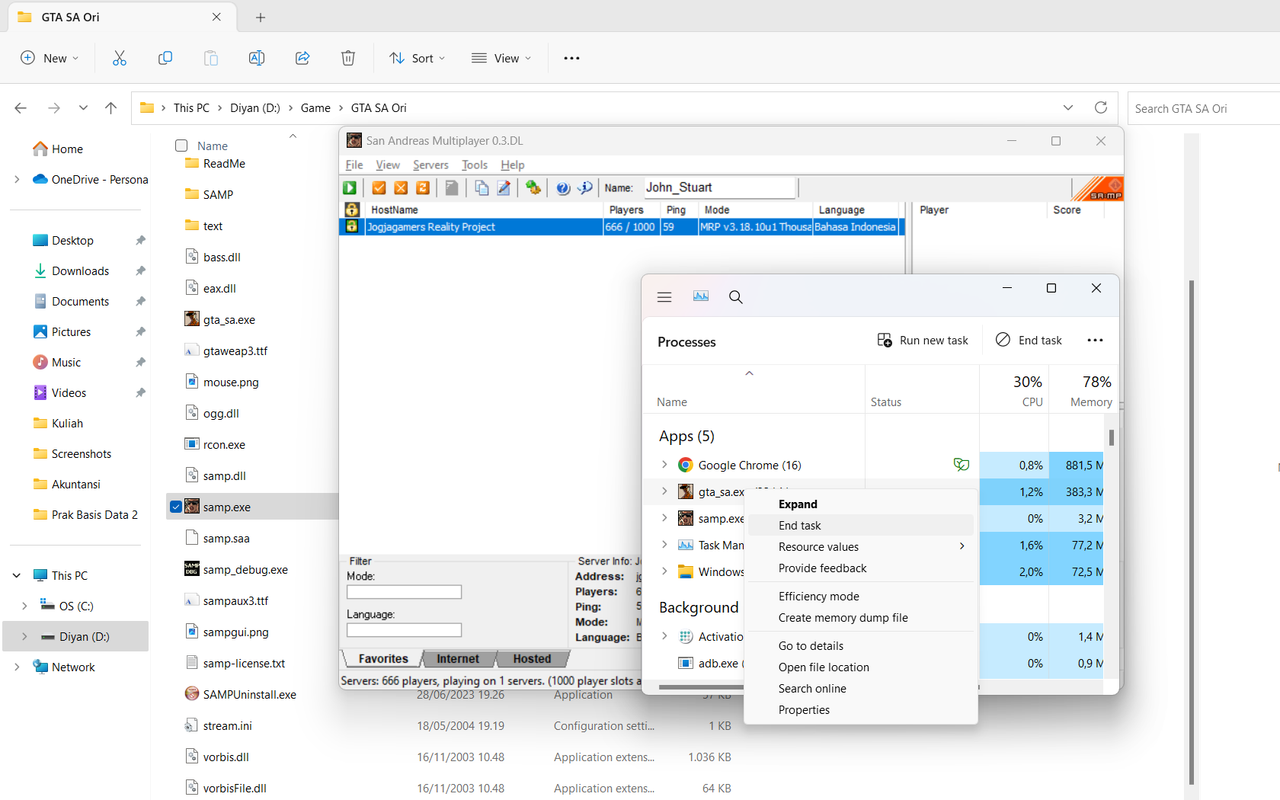Click Task Manager's vertical scrollbar thumb
Screen dimensions: 1280x800
(x=1111, y=438)
